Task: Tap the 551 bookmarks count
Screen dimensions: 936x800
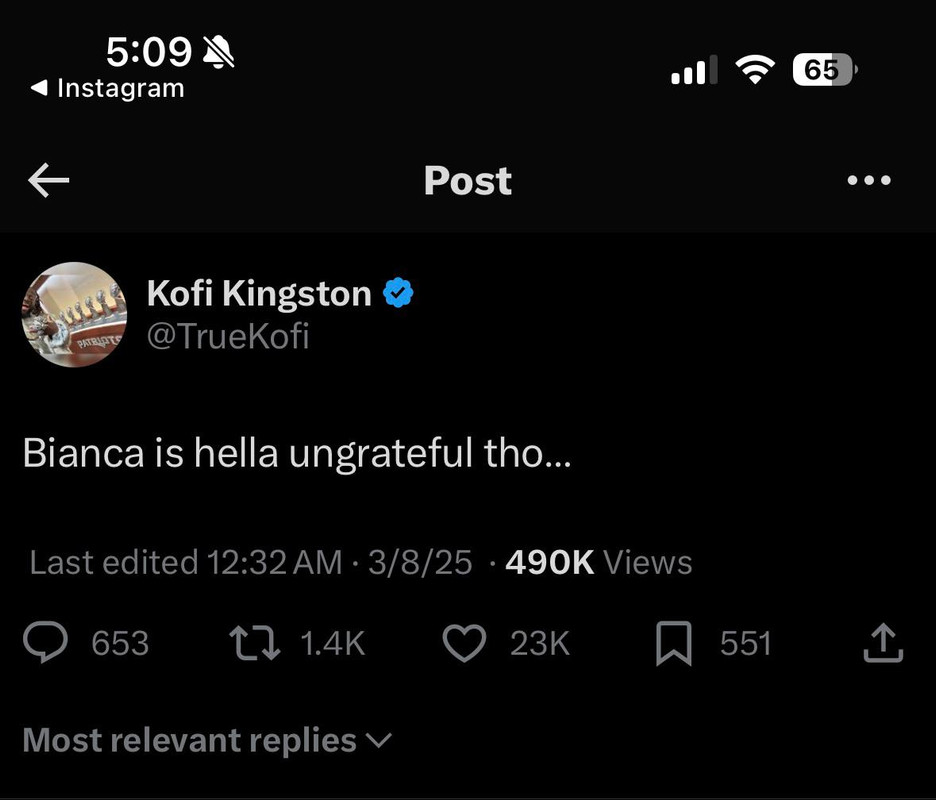Action: pos(745,643)
